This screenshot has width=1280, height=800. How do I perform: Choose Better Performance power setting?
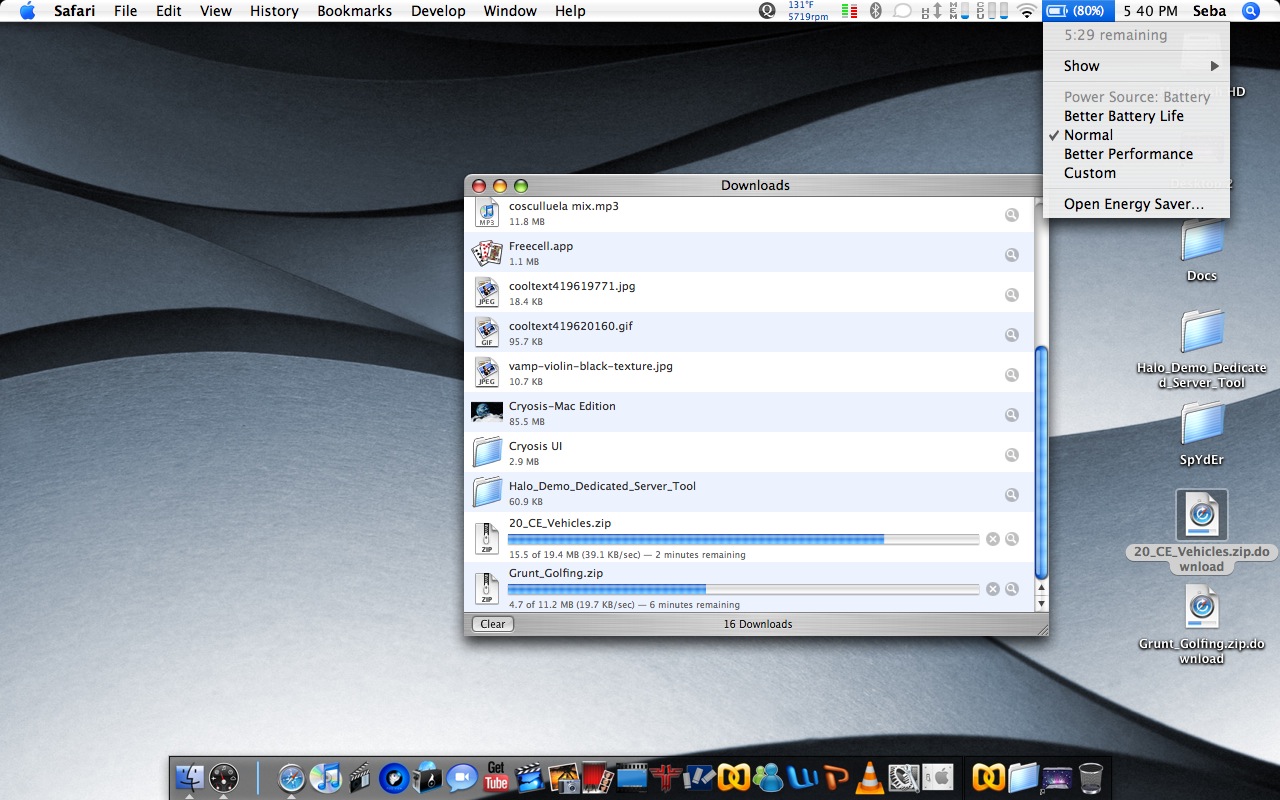click(1136, 154)
